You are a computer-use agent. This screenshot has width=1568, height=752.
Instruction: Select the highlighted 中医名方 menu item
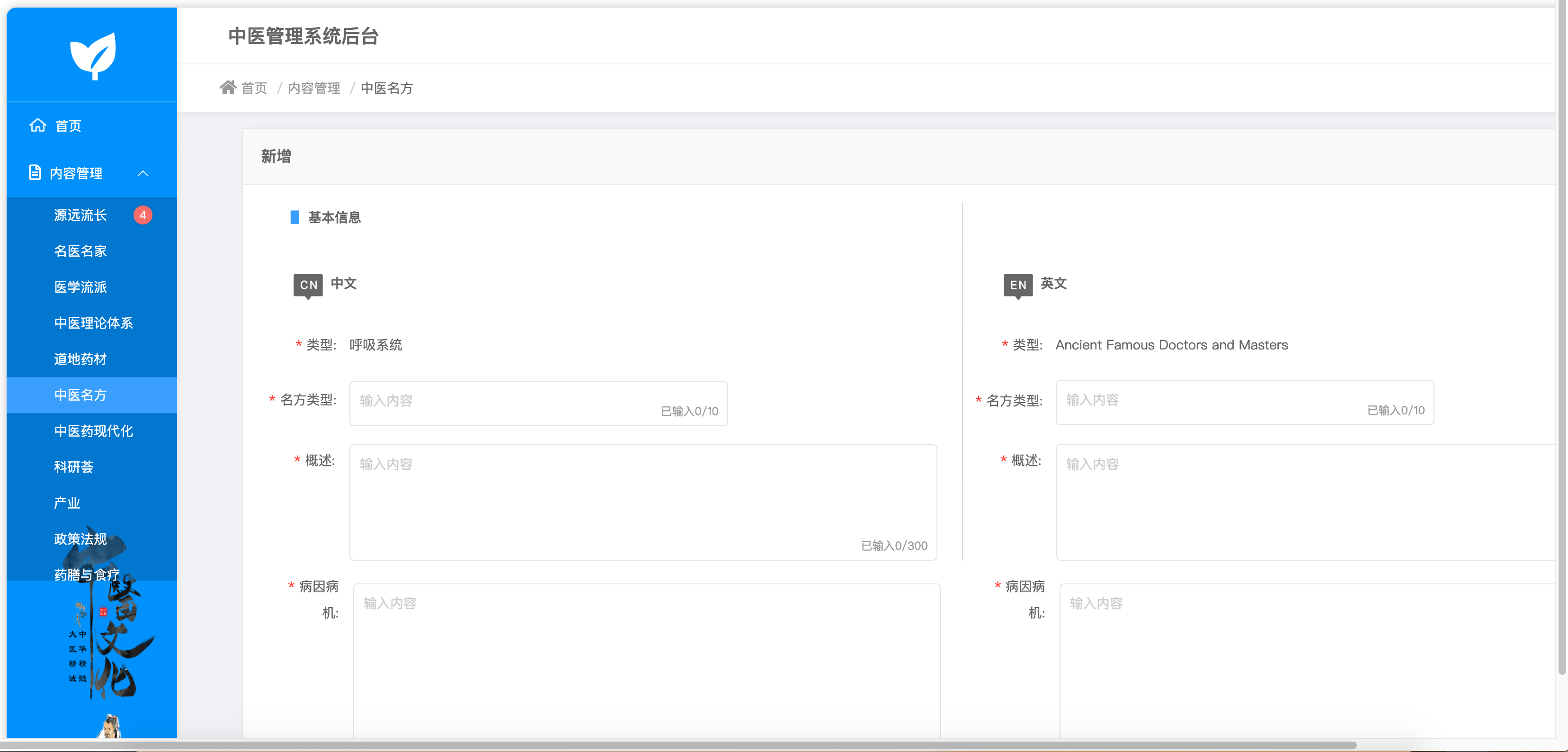coord(91,394)
